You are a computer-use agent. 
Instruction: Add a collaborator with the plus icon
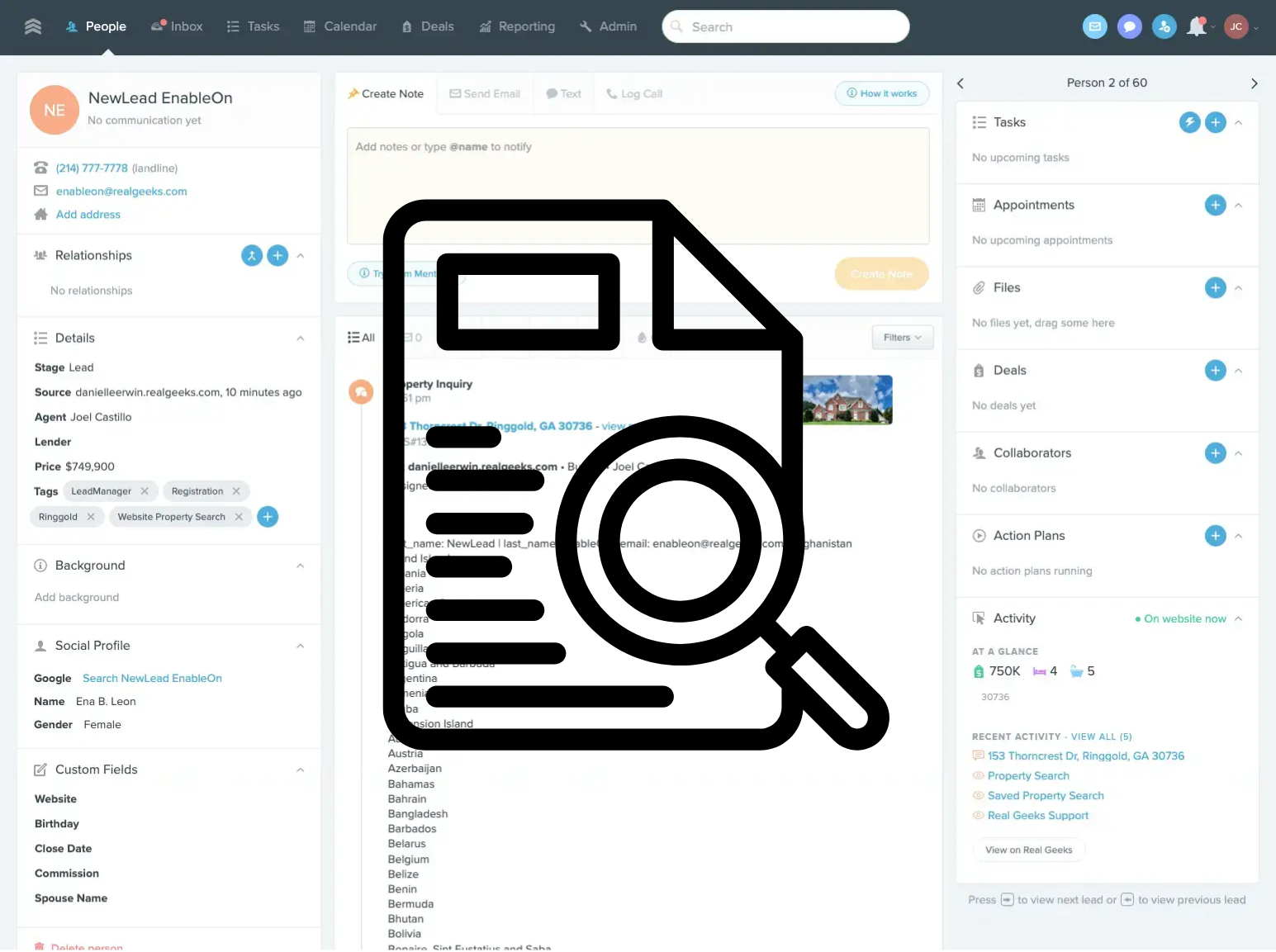1216,452
